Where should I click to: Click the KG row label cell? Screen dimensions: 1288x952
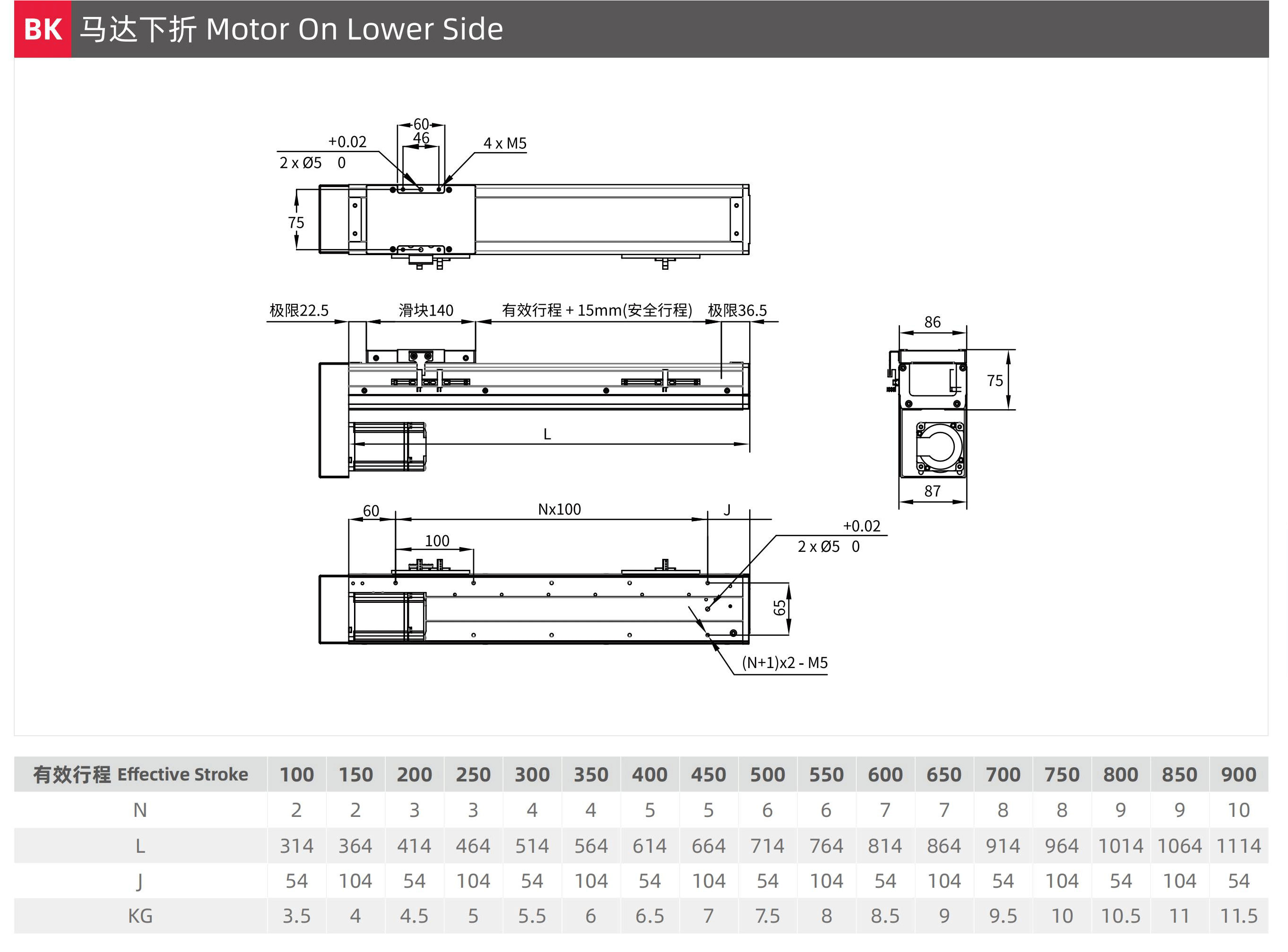(141, 916)
